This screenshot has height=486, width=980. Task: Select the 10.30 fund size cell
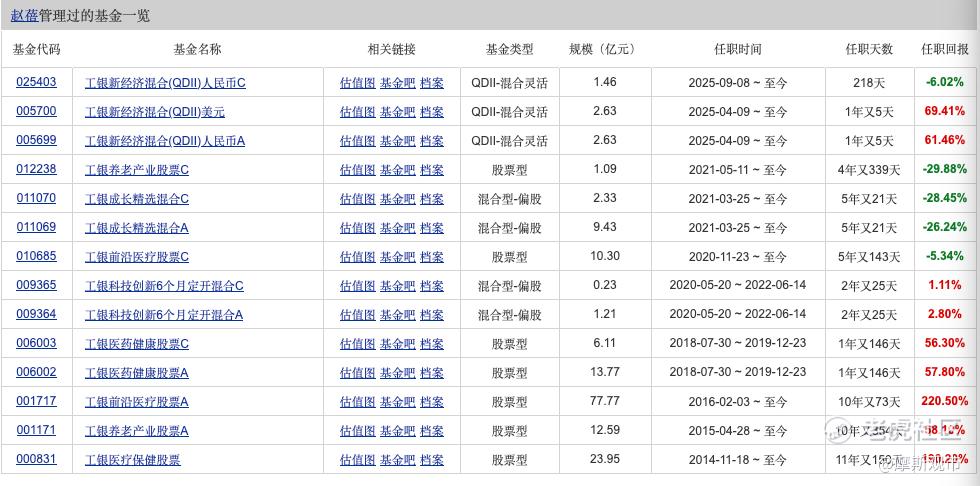pos(605,256)
